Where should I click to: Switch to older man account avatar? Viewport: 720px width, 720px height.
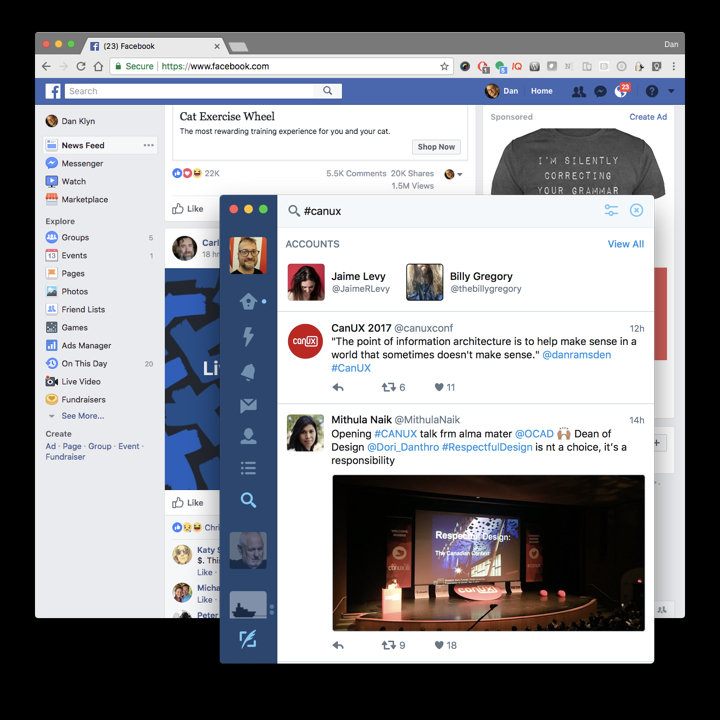248,550
